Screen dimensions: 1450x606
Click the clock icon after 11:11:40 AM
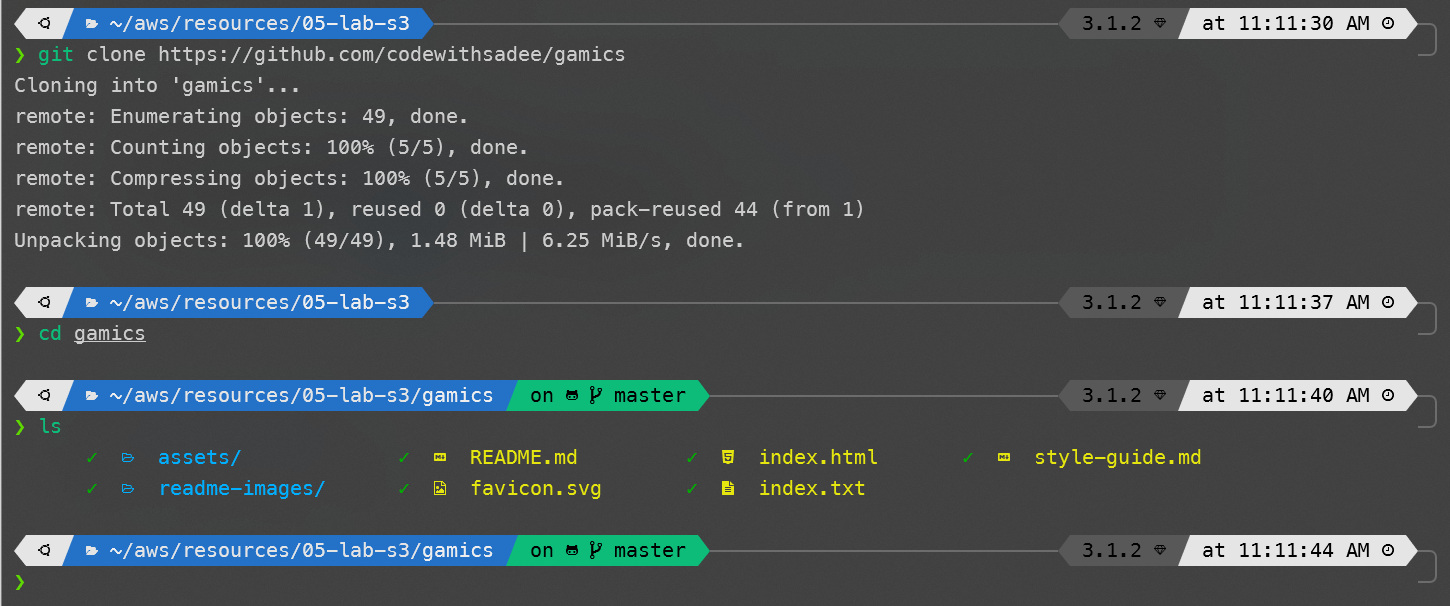click(x=1388, y=395)
